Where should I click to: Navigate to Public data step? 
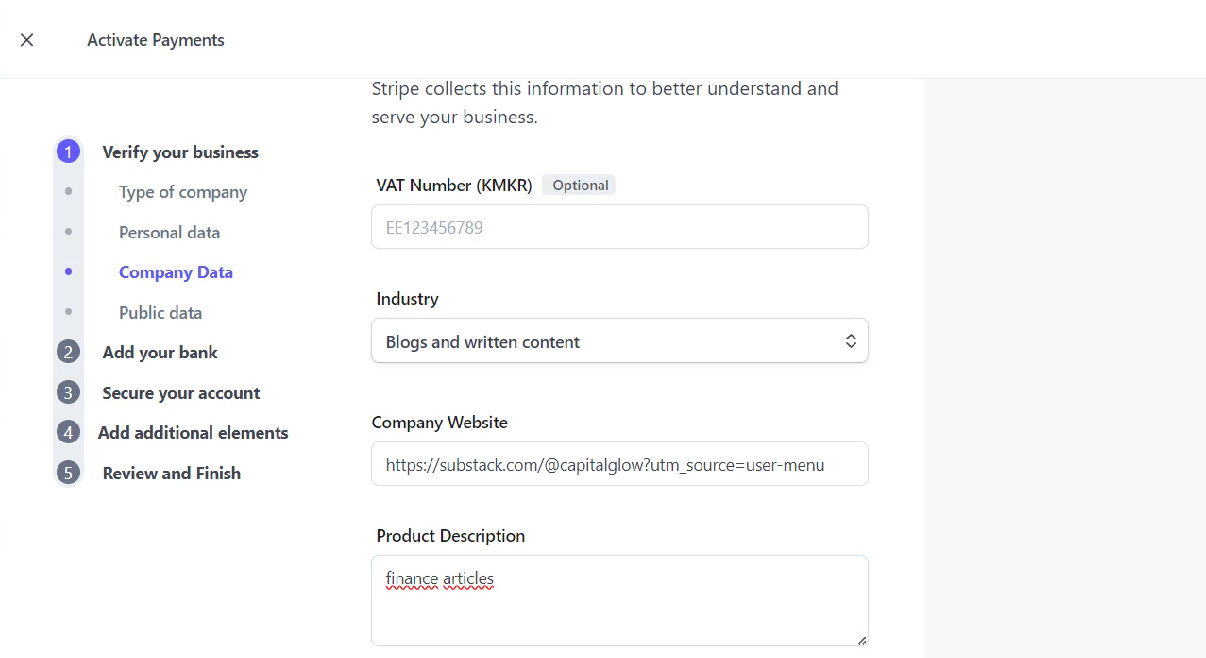[160, 313]
